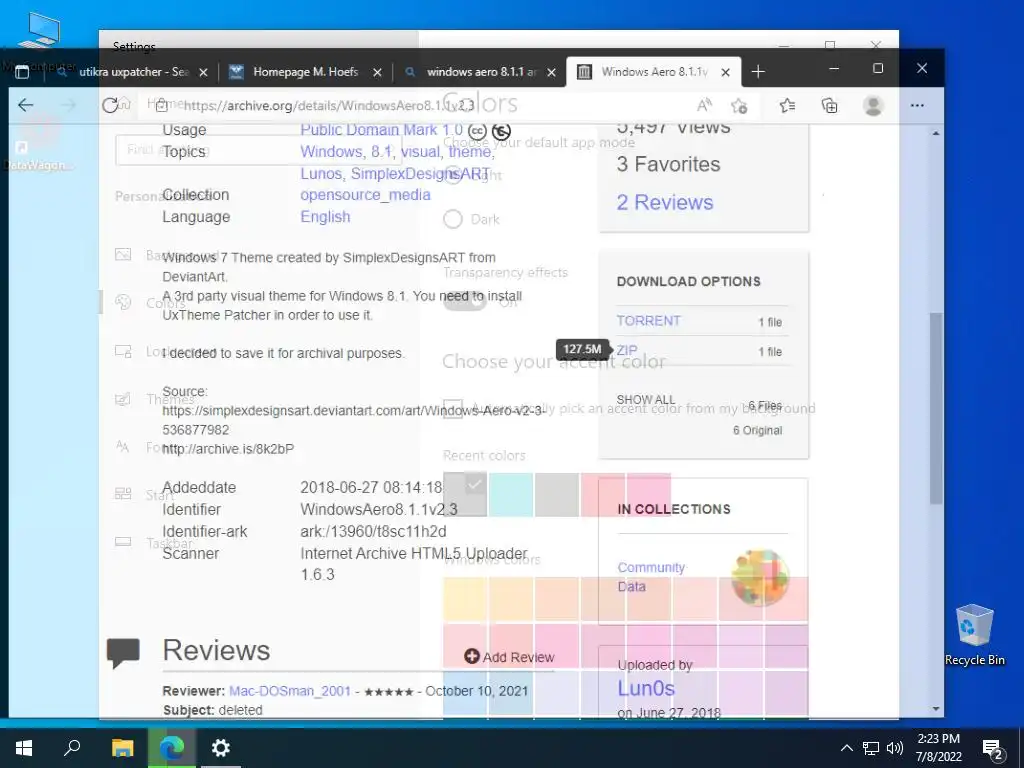Close the Homepage M. Hoefs tab
This screenshot has height=768, width=1024.
pyautogui.click(x=377, y=72)
